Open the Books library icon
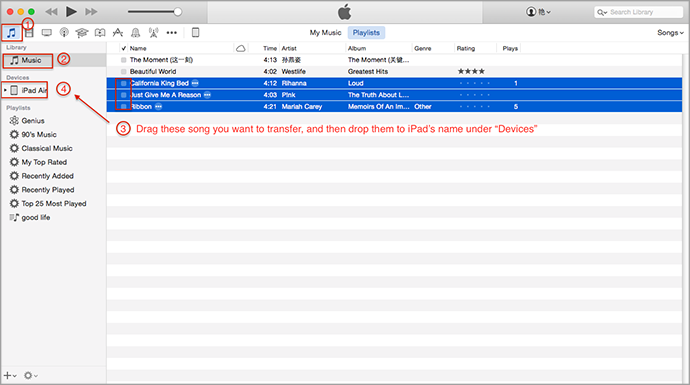The image size is (690, 385). click(100, 33)
